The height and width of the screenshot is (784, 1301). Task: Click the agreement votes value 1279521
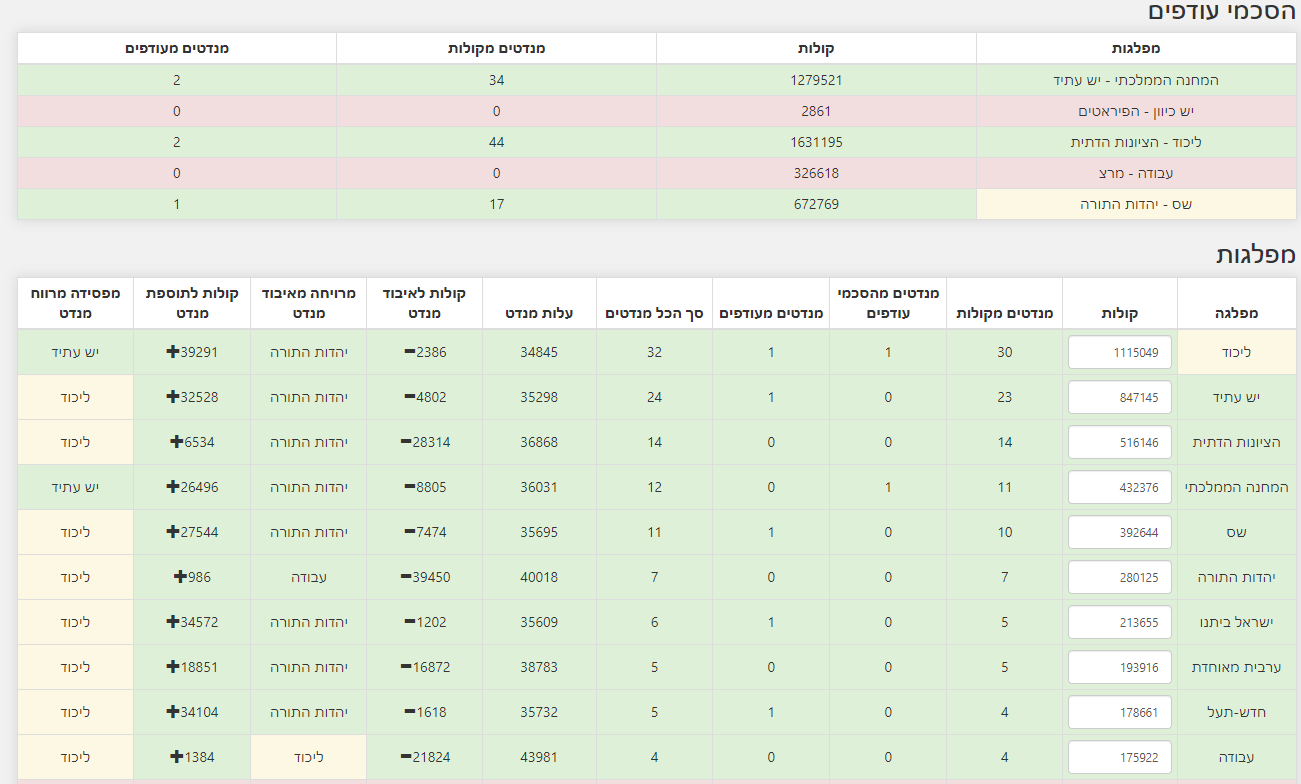[816, 80]
